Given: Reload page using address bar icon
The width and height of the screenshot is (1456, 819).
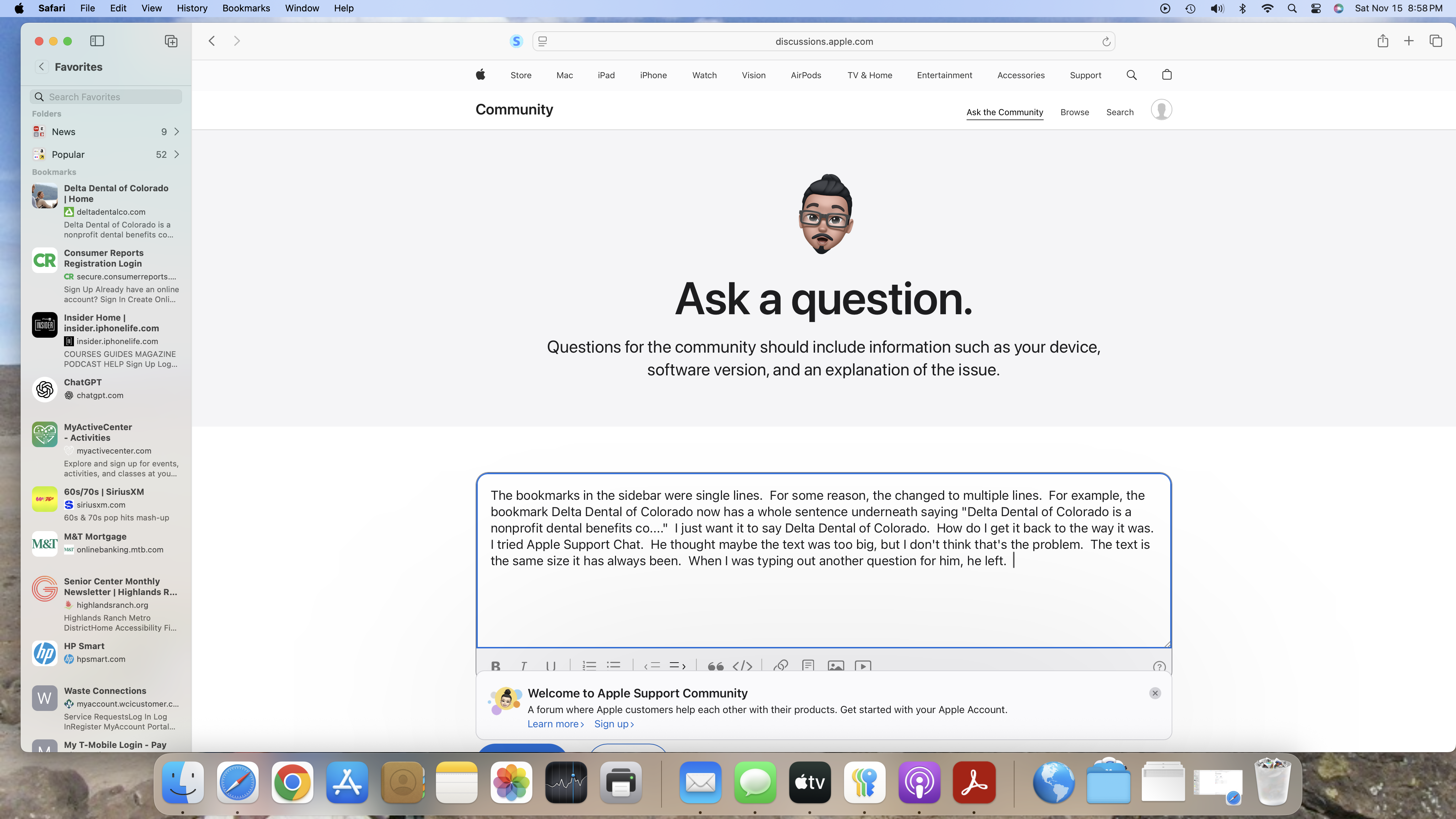Looking at the screenshot, I should pos(1106,41).
